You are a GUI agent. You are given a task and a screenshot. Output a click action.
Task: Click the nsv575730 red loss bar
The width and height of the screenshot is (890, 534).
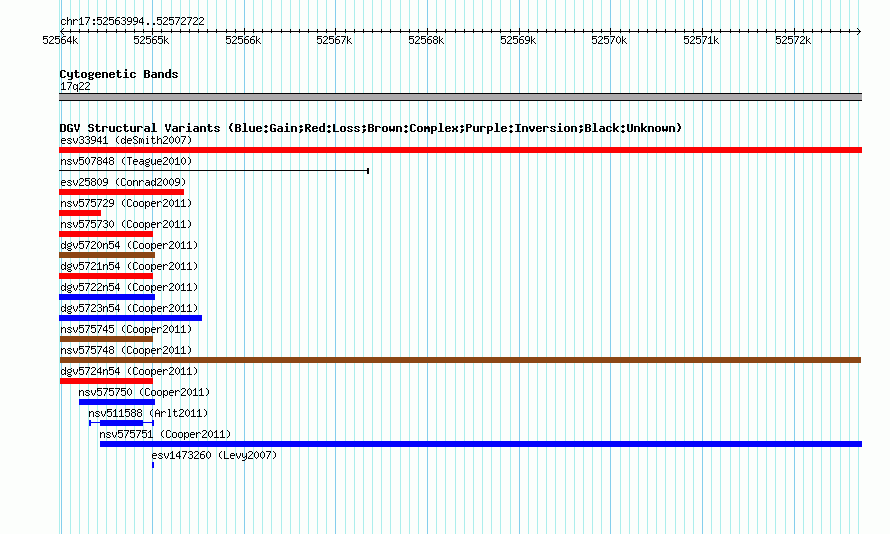106,234
